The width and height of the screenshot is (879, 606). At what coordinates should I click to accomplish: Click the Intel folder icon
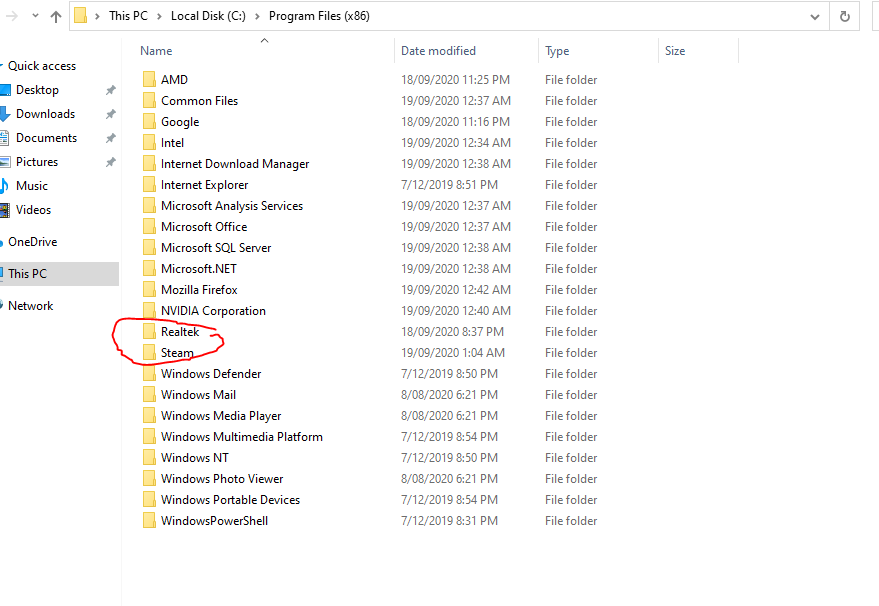[149, 142]
